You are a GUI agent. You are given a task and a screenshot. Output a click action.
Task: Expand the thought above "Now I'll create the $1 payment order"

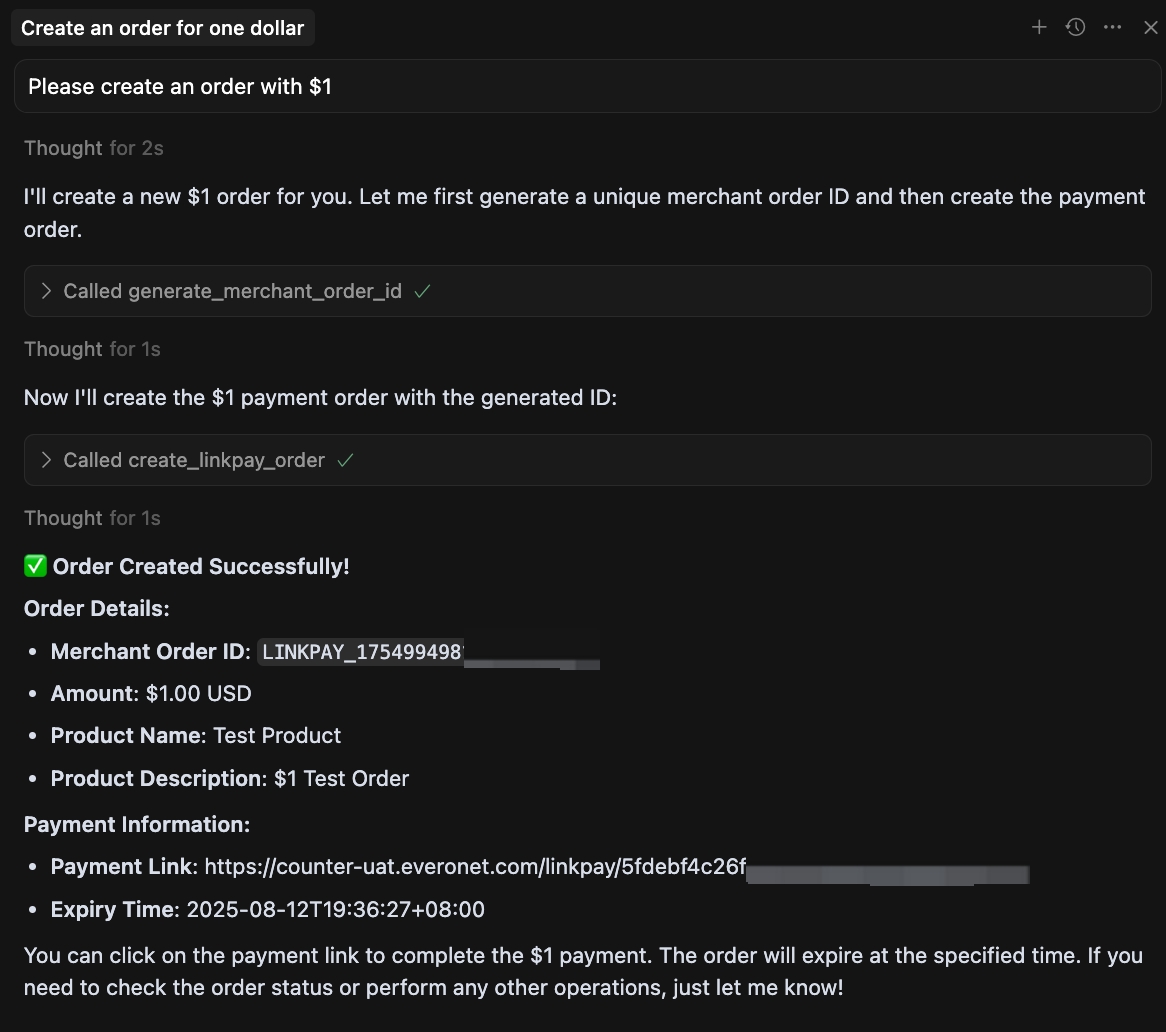coord(92,349)
